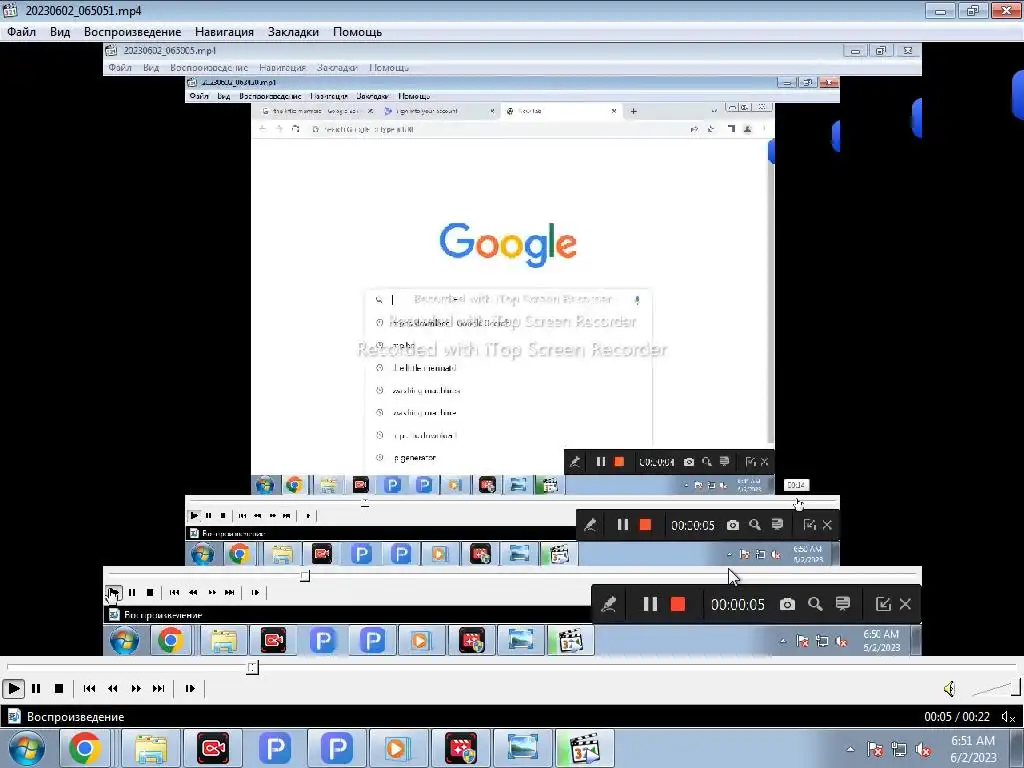Open the red sparkle app icon on bottom taskbar
The image size is (1024, 768).
click(461, 748)
